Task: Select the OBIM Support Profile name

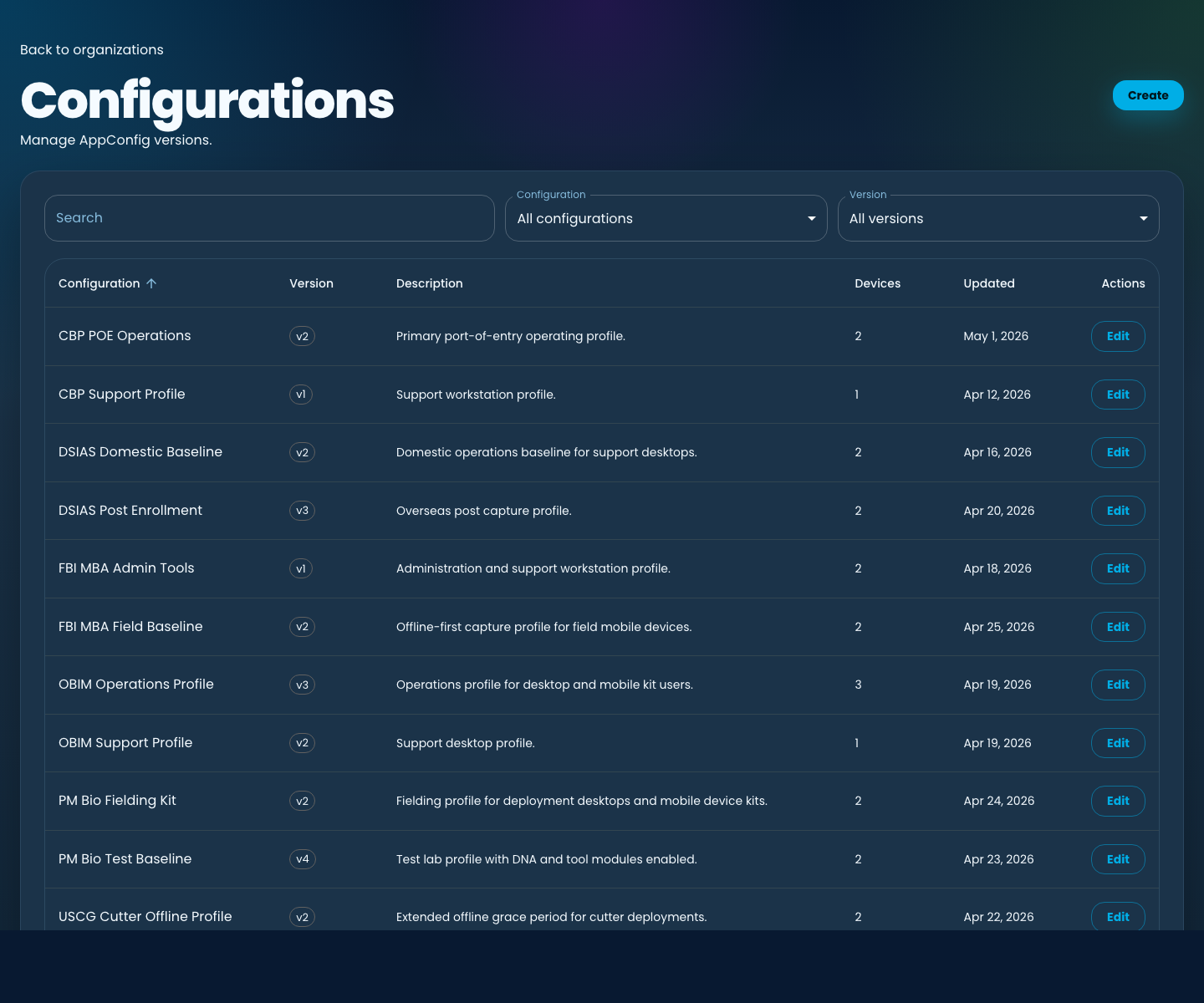Action: [x=125, y=742]
